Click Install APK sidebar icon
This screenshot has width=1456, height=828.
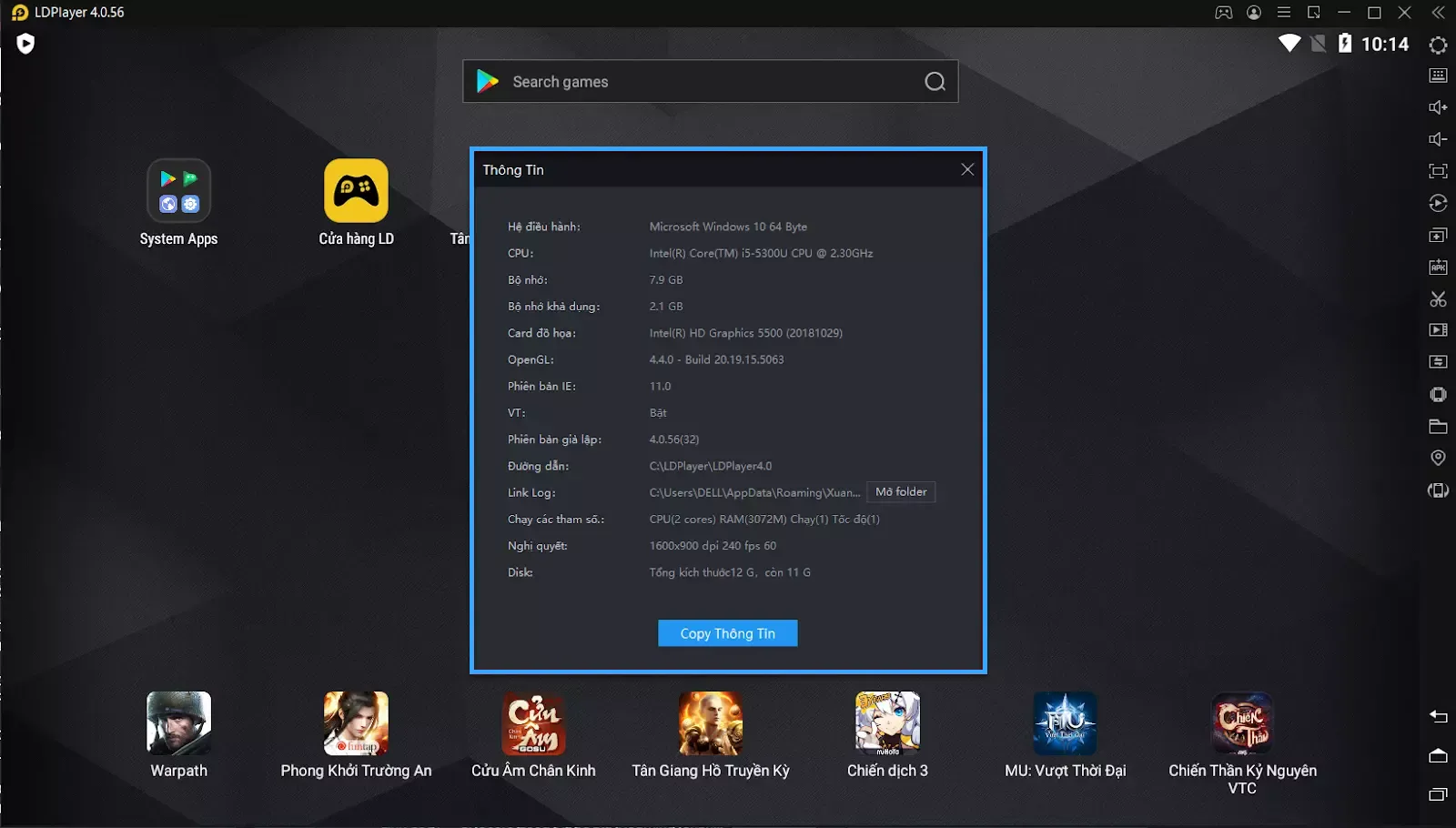(1438, 267)
